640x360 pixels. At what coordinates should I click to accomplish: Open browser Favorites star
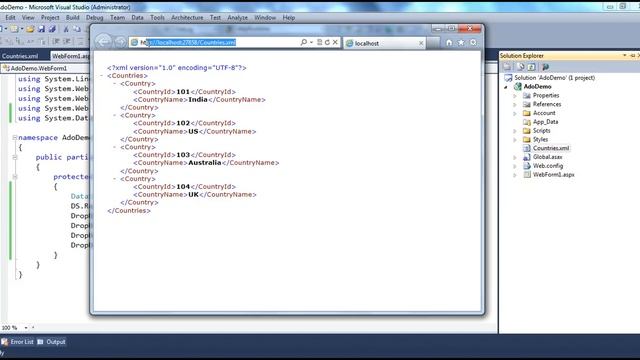coord(461,42)
